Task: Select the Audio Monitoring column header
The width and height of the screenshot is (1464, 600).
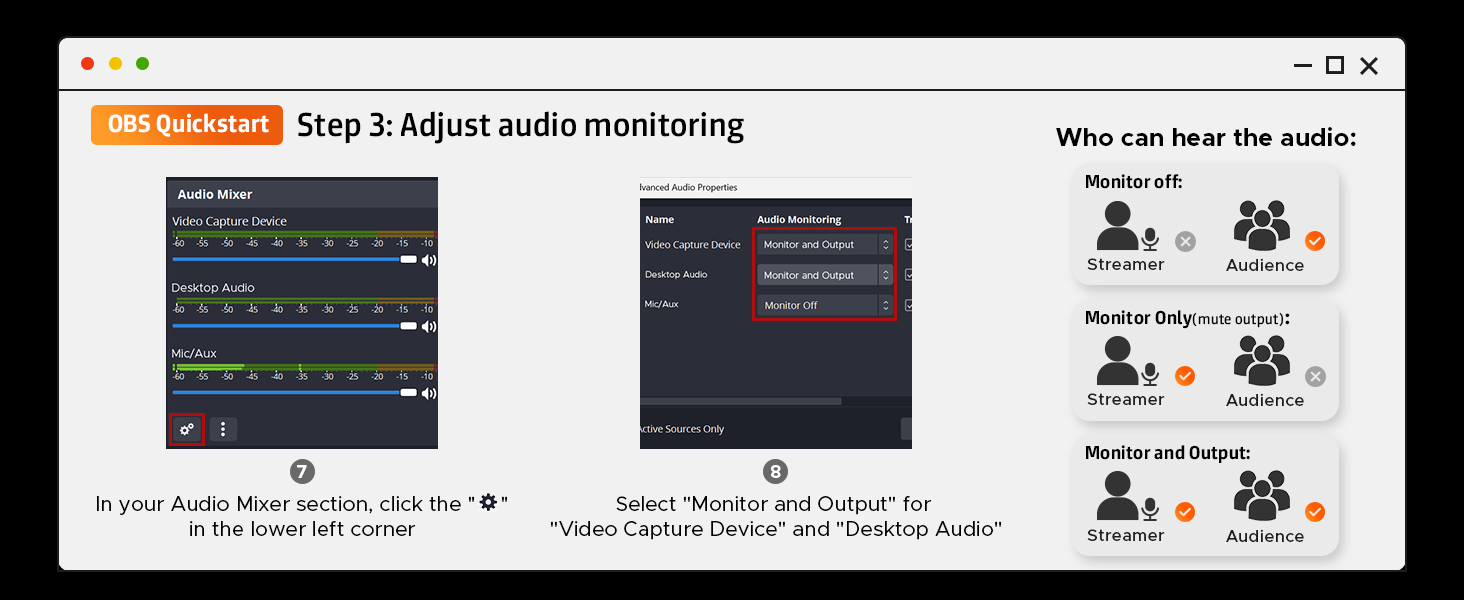Action: (x=800, y=219)
